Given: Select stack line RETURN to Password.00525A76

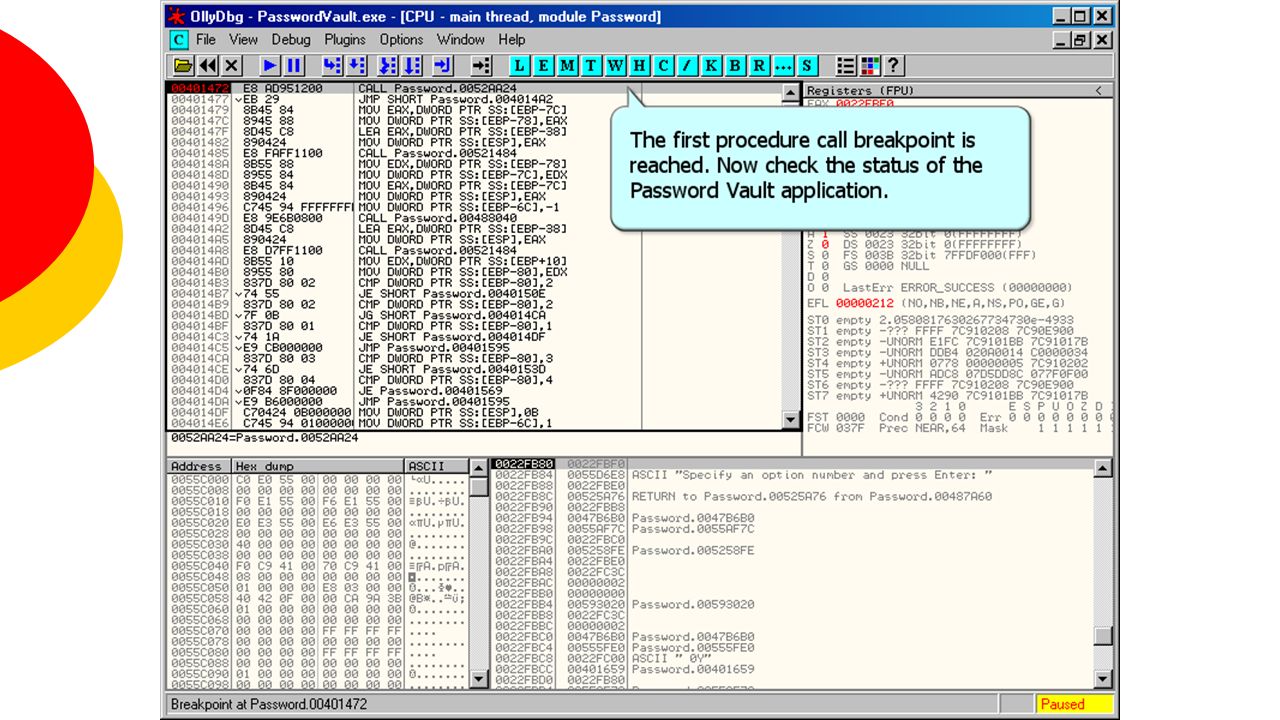Looking at the screenshot, I should (x=794, y=497).
